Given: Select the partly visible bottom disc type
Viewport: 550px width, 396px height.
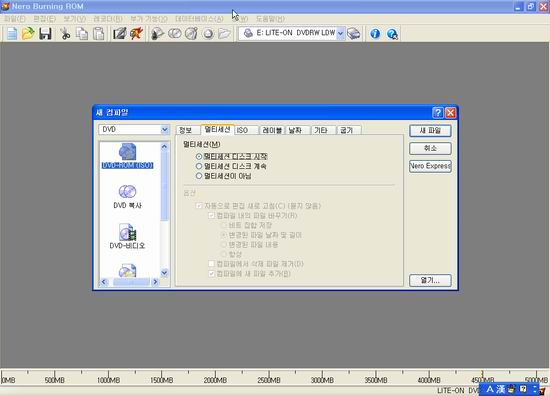Looking at the screenshot, I should click(x=127, y=270).
